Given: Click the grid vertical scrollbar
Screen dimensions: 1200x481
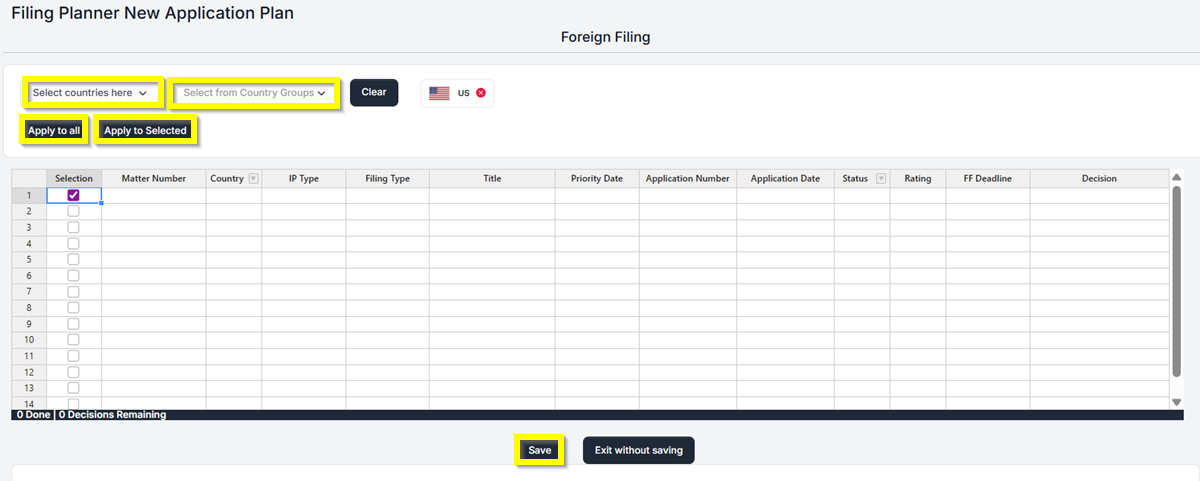Looking at the screenshot, I should (x=1176, y=280).
